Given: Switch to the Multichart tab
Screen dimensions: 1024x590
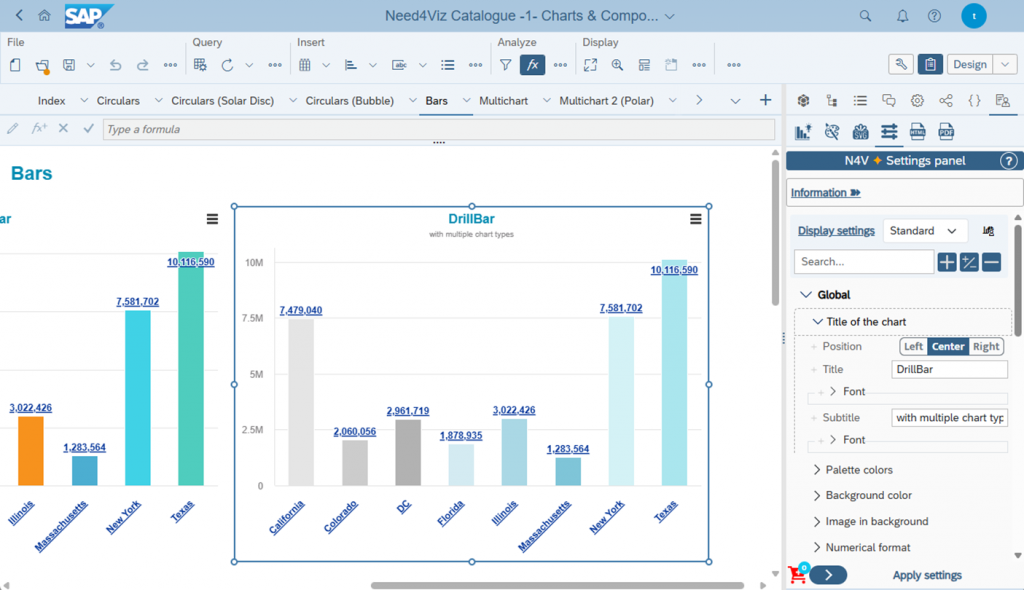Looking at the screenshot, I should point(503,101).
